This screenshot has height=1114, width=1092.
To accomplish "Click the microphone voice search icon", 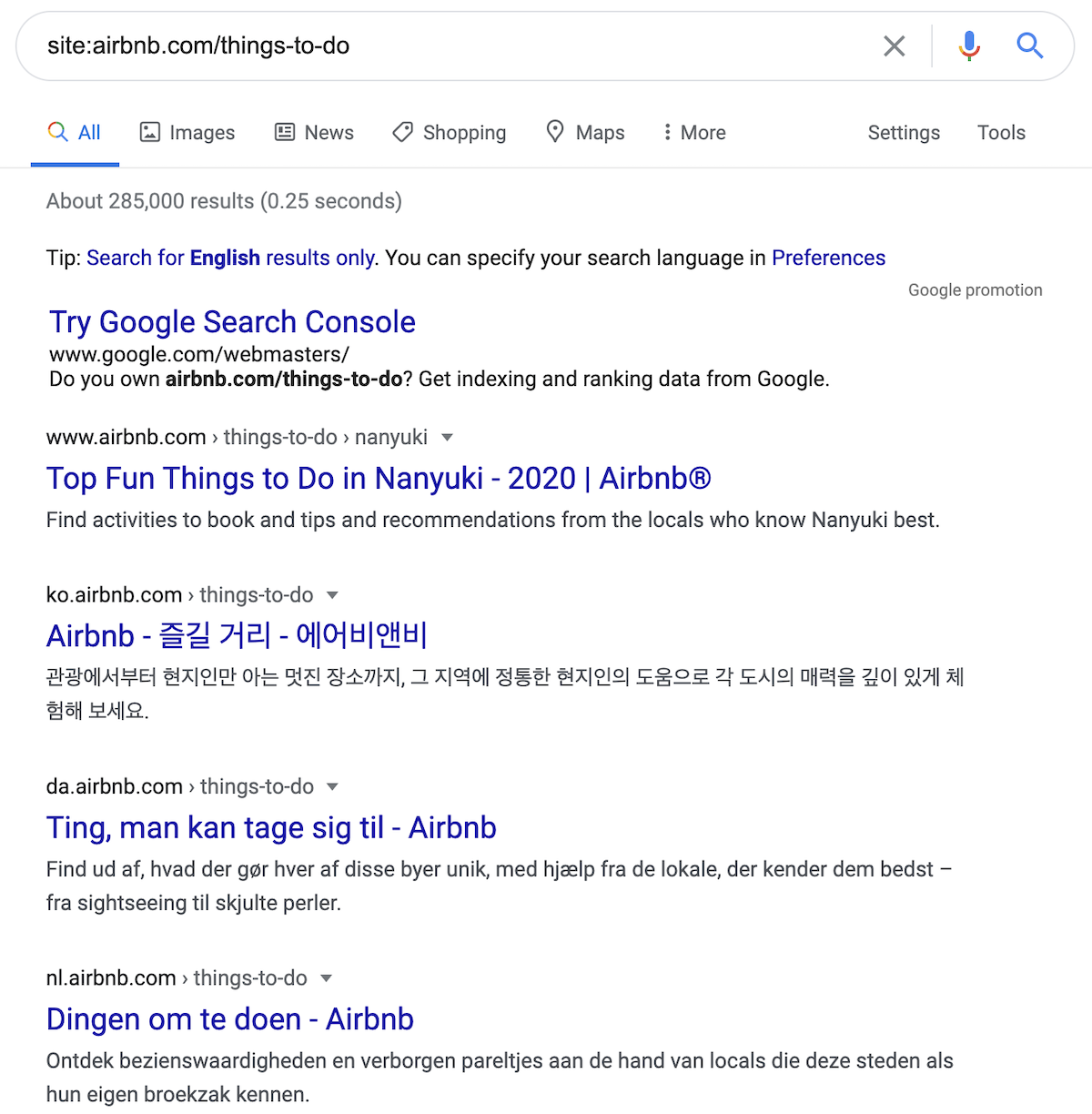I will (969, 45).
